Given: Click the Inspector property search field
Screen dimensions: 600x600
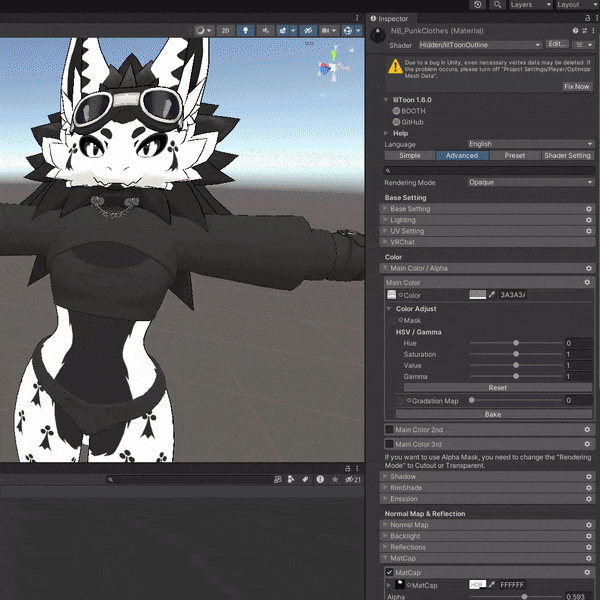Looking at the screenshot, I should (489, 171).
